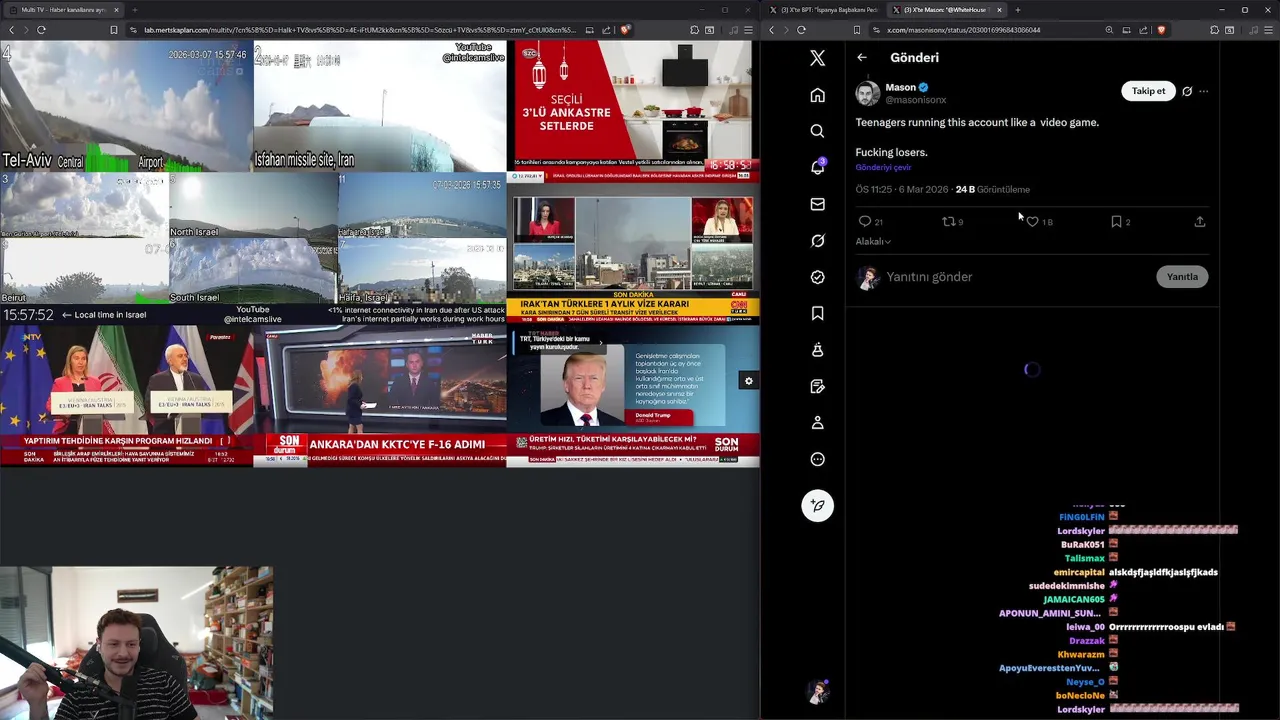
Task: Click the repost icon with 9
Action: point(948,222)
